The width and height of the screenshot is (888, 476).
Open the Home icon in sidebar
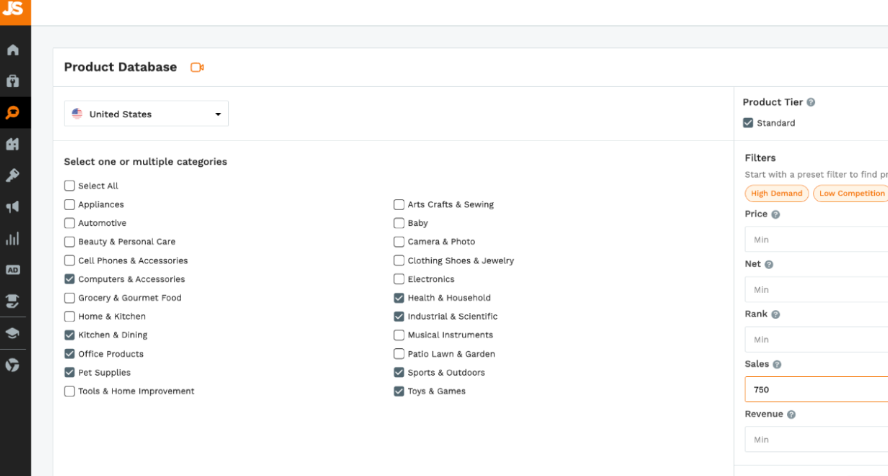coord(12,50)
